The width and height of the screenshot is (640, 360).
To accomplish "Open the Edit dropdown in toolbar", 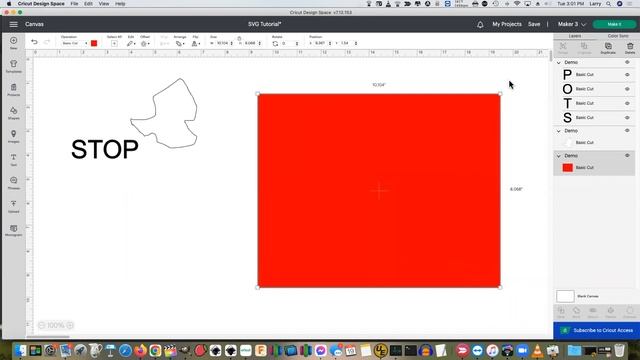I will point(131,43).
